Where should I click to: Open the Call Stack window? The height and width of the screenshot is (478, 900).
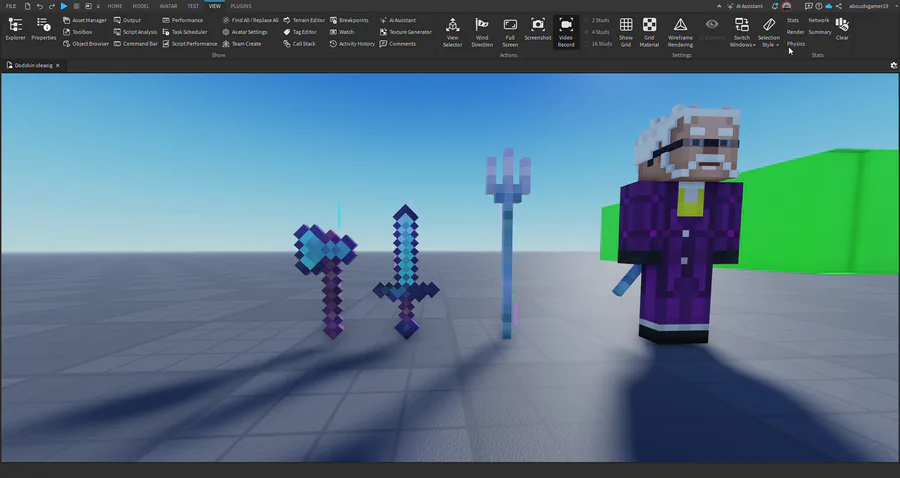click(300, 44)
